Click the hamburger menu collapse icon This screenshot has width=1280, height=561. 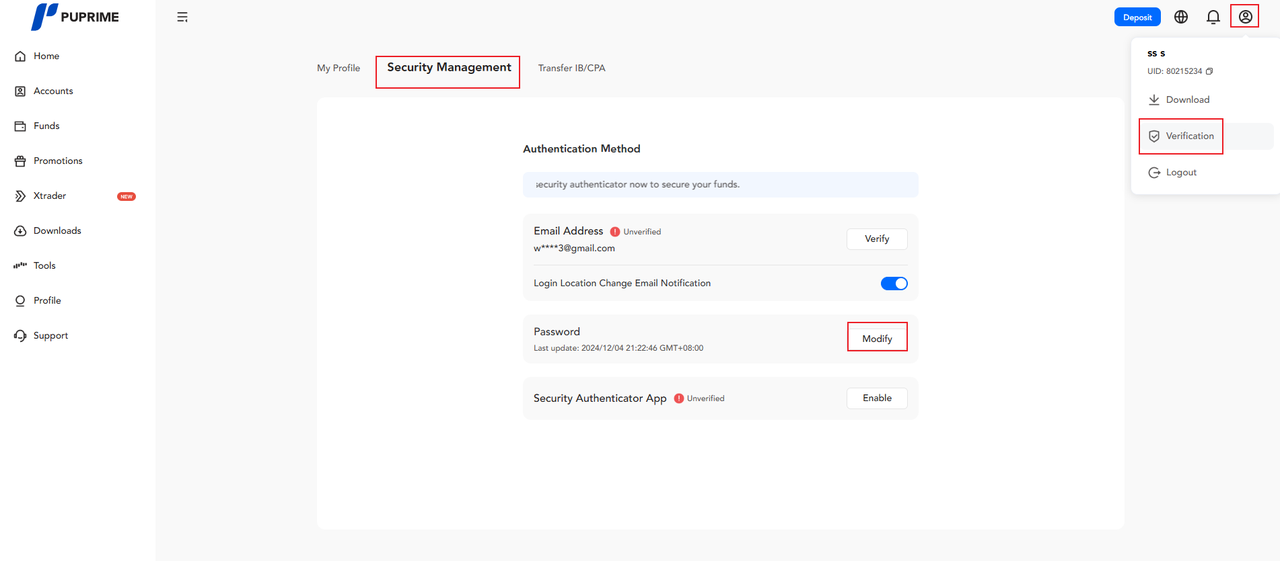point(182,17)
